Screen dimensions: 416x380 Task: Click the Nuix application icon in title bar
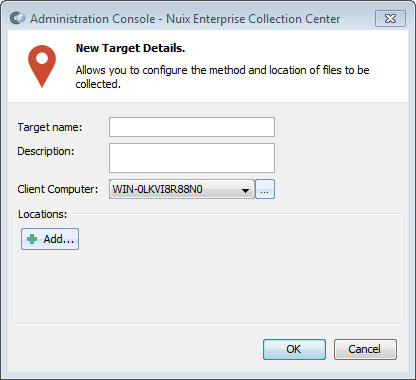click(x=17, y=18)
